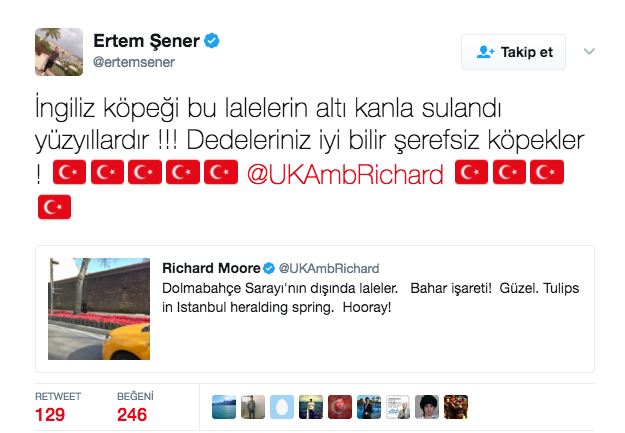This screenshot has height=433, width=625.
Task: Click the blue verified badge beside Ertem Şener
Action: pyautogui.click(x=213, y=42)
